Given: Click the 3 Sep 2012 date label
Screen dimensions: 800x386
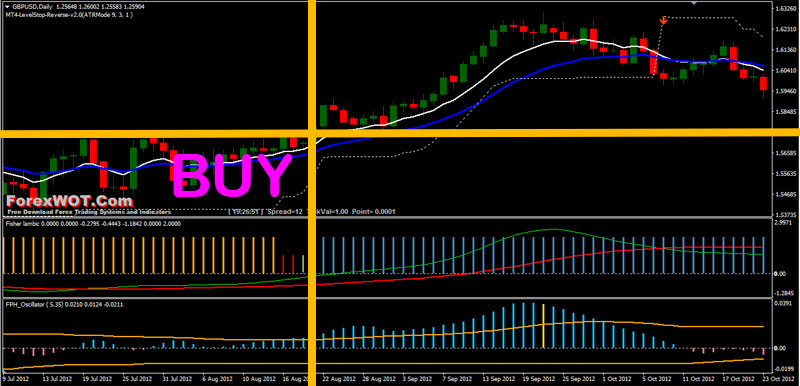Looking at the screenshot, I should point(418,379).
